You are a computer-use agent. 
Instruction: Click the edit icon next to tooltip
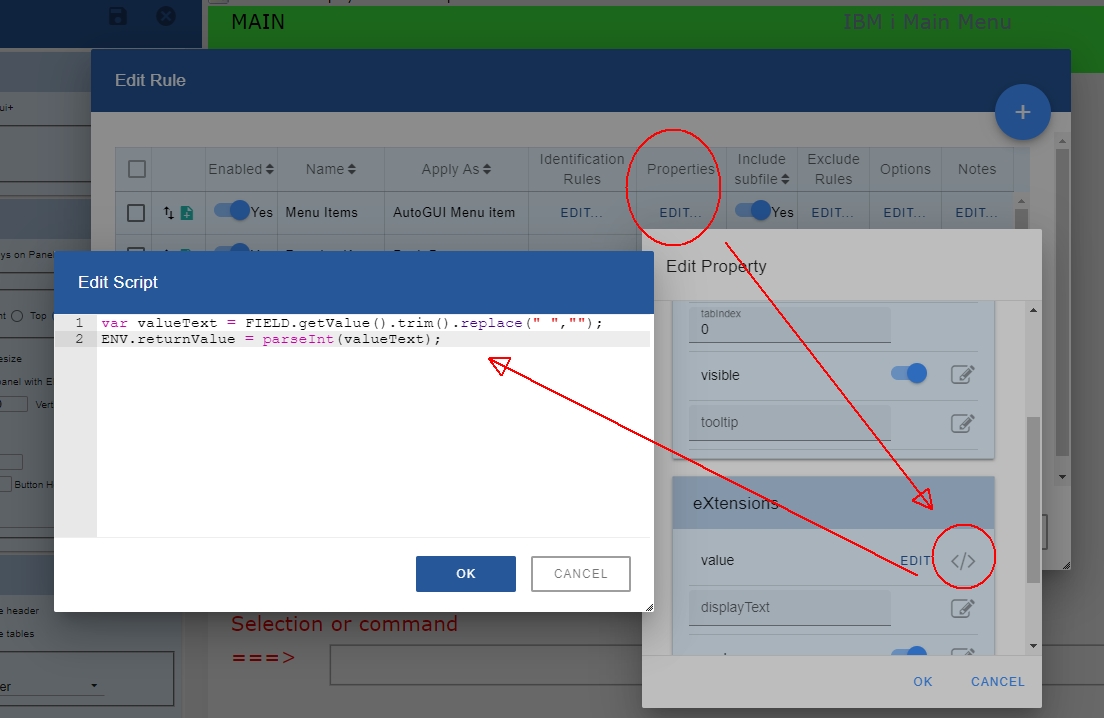pyautogui.click(x=962, y=423)
